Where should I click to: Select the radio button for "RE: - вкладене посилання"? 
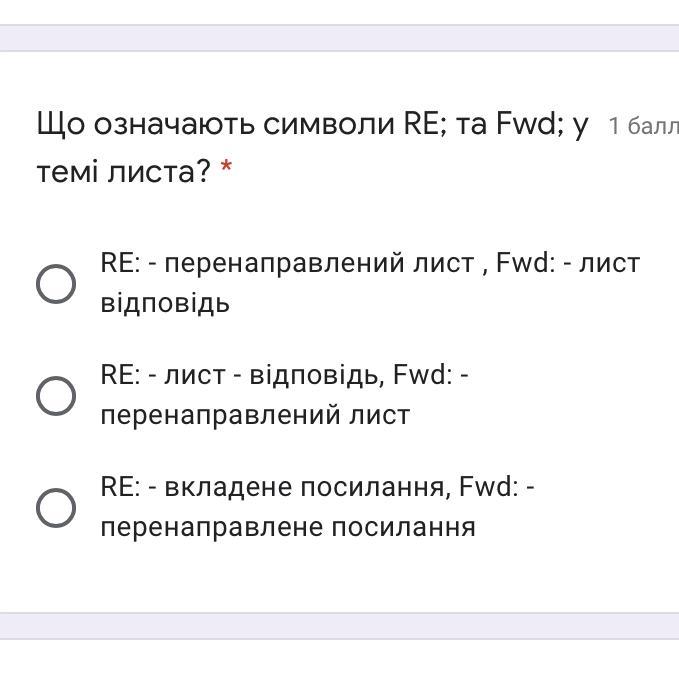point(56,508)
